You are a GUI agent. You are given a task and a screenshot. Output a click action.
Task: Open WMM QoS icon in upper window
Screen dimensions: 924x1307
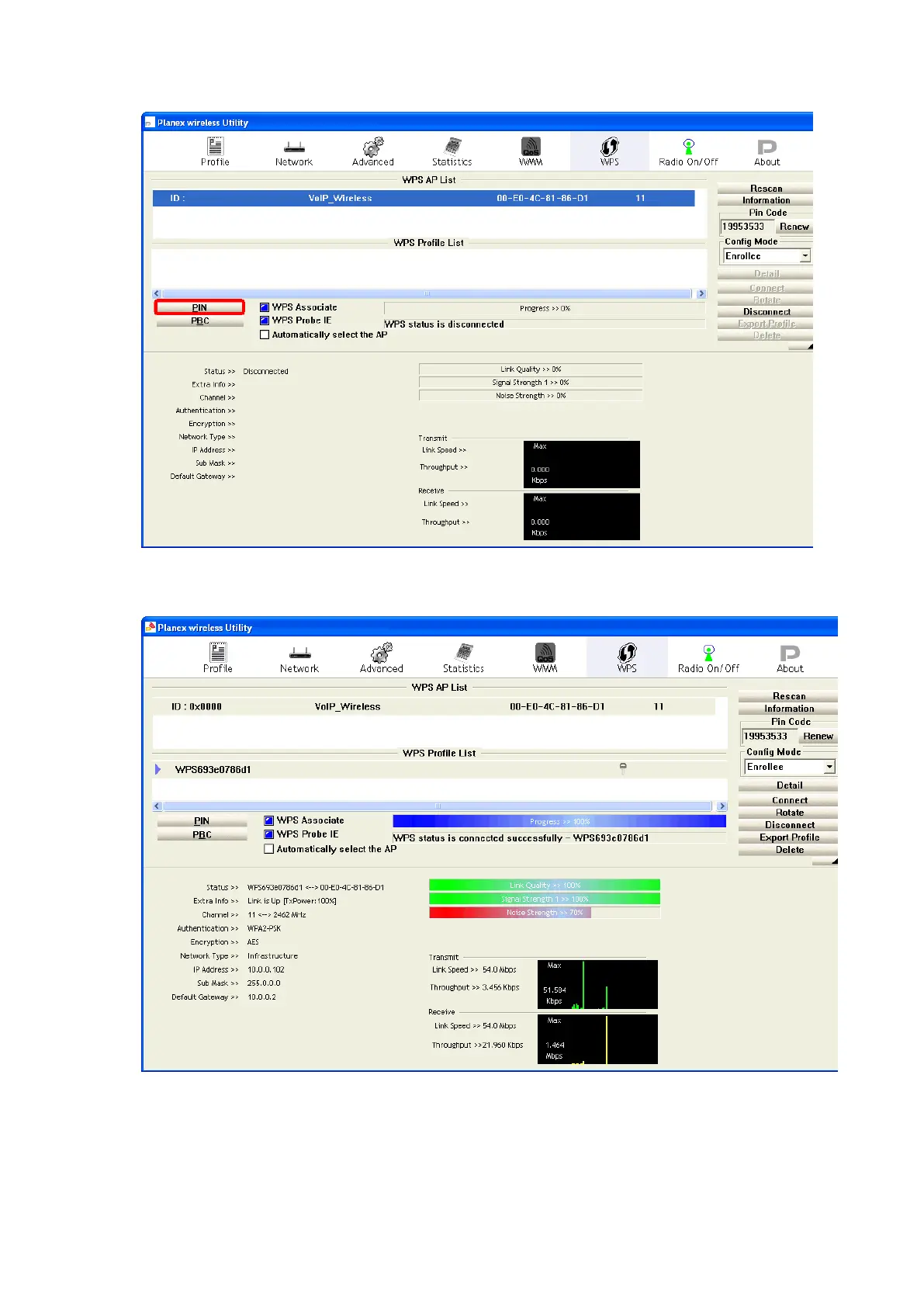(x=531, y=146)
